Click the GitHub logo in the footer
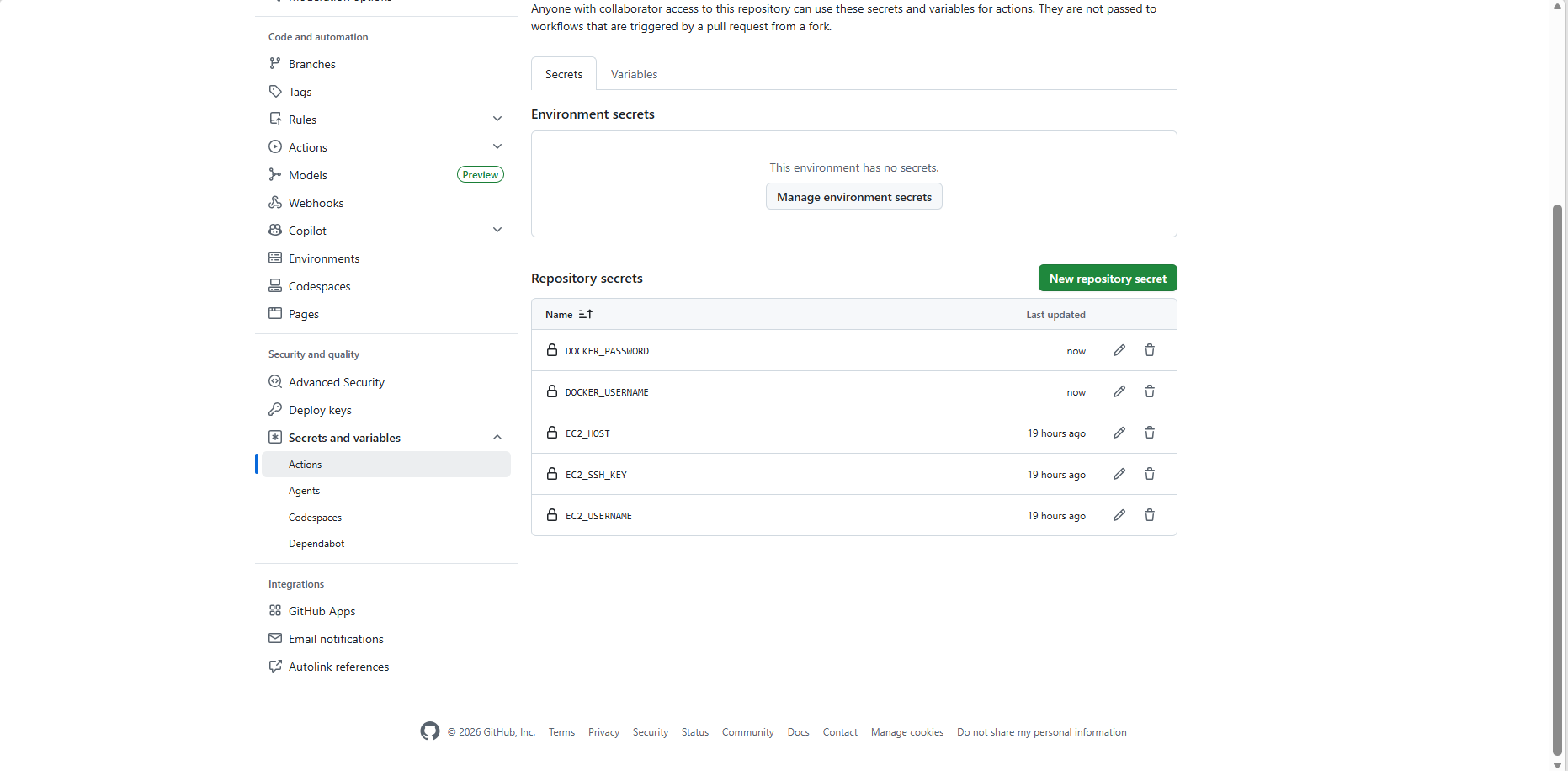Viewport: 1568px width, 771px height. [x=430, y=731]
